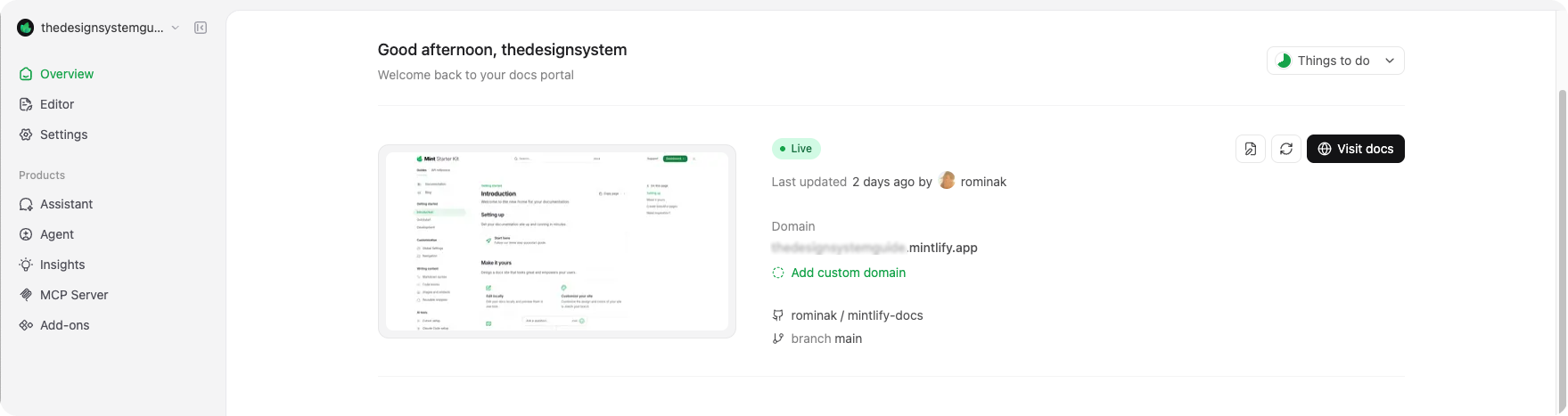
Task: Click the Insights lightbulb icon
Action: click(26, 265)
